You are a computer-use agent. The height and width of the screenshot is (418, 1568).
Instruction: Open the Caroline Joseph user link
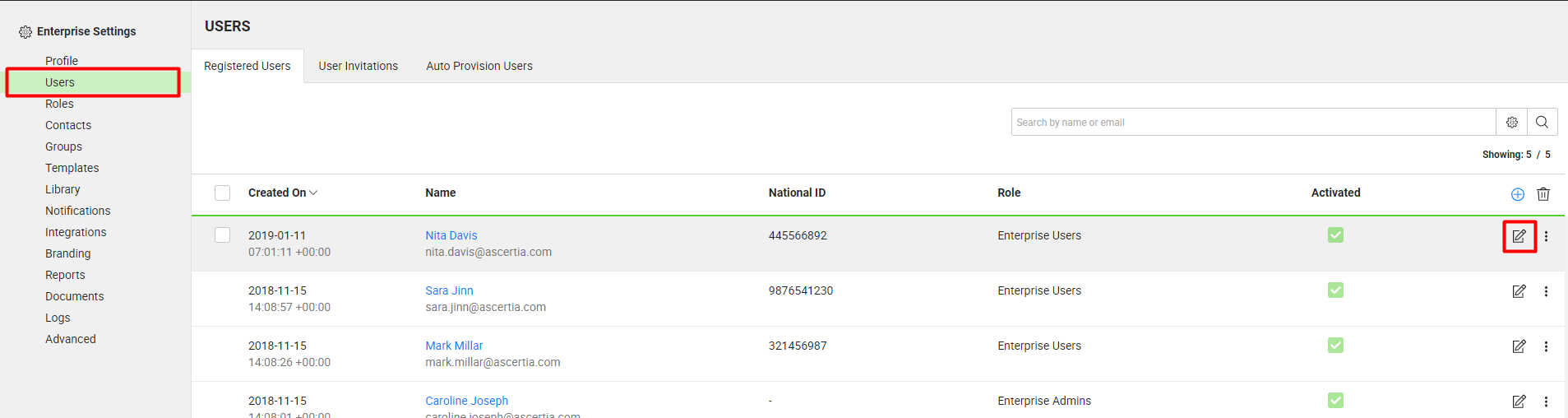466,401
